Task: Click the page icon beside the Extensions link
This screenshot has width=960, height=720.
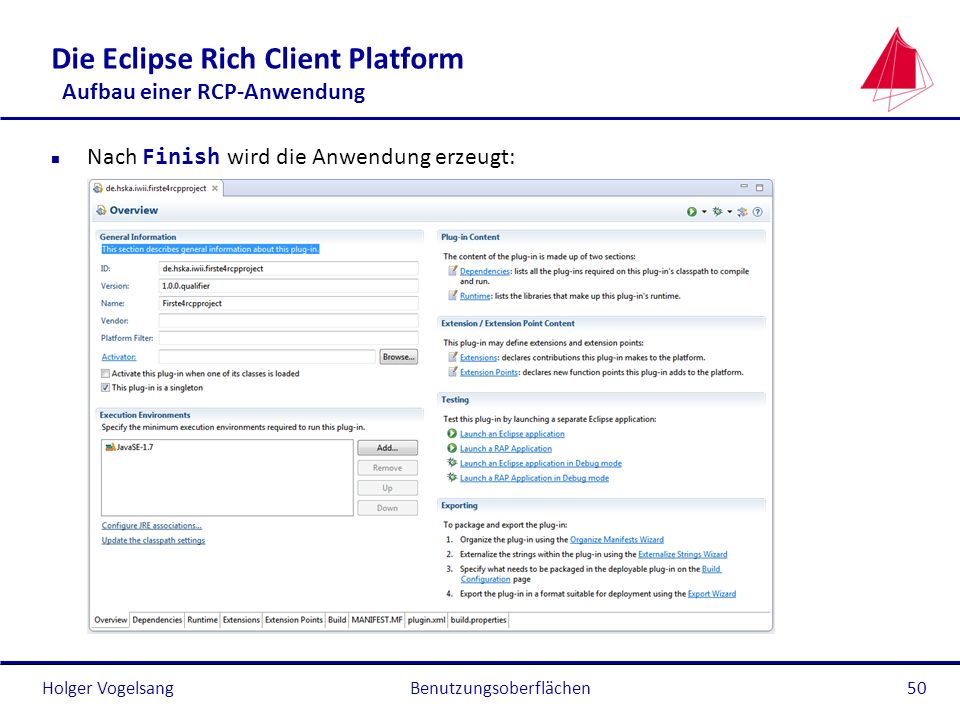Action: [452, 358]
